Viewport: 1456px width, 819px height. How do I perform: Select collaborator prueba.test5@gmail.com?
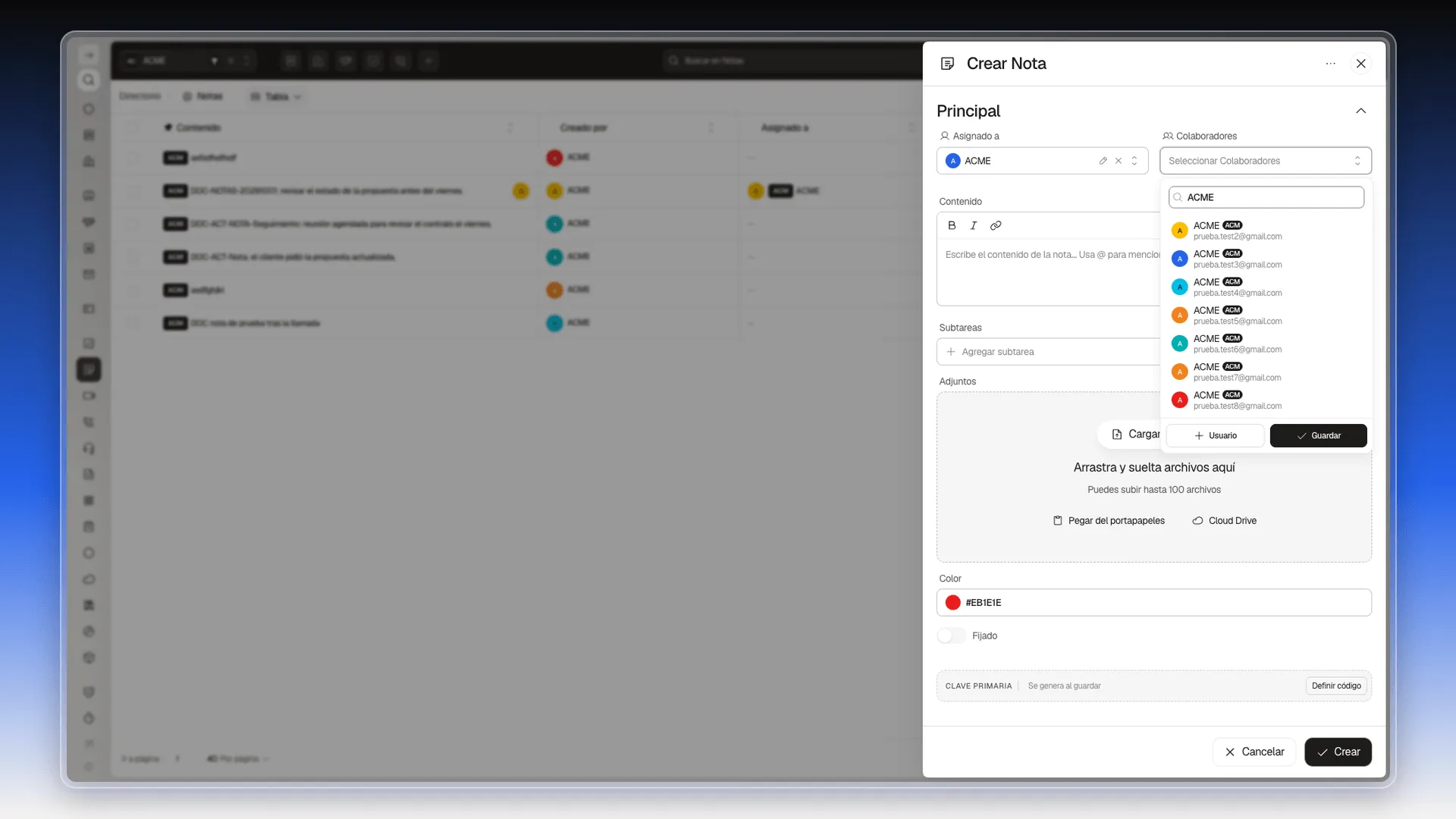(1266, 315)
